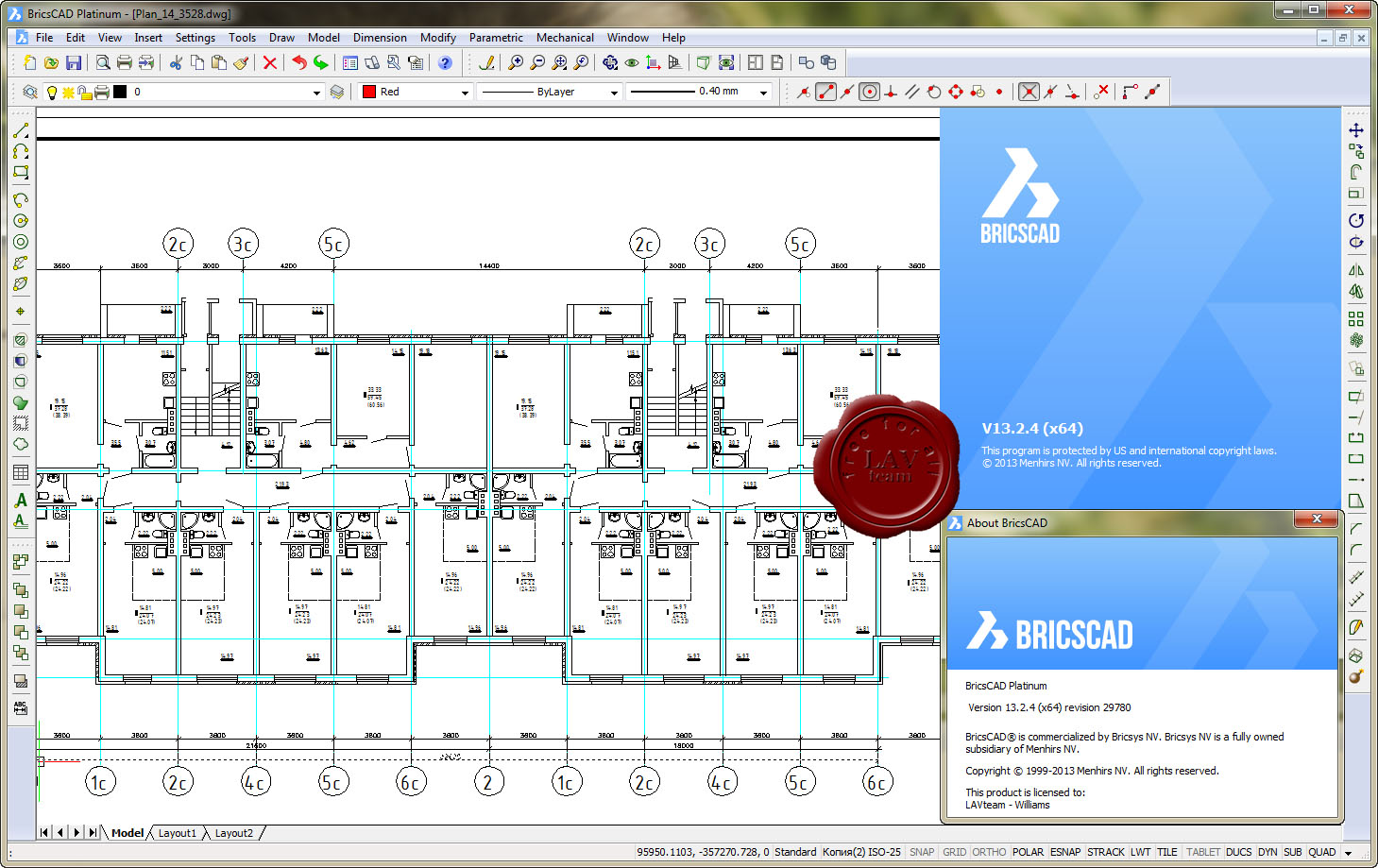The height and width of the screenshot is (868, 1378).
Task: Open the help question mark icon
Action: click(445, 62)
